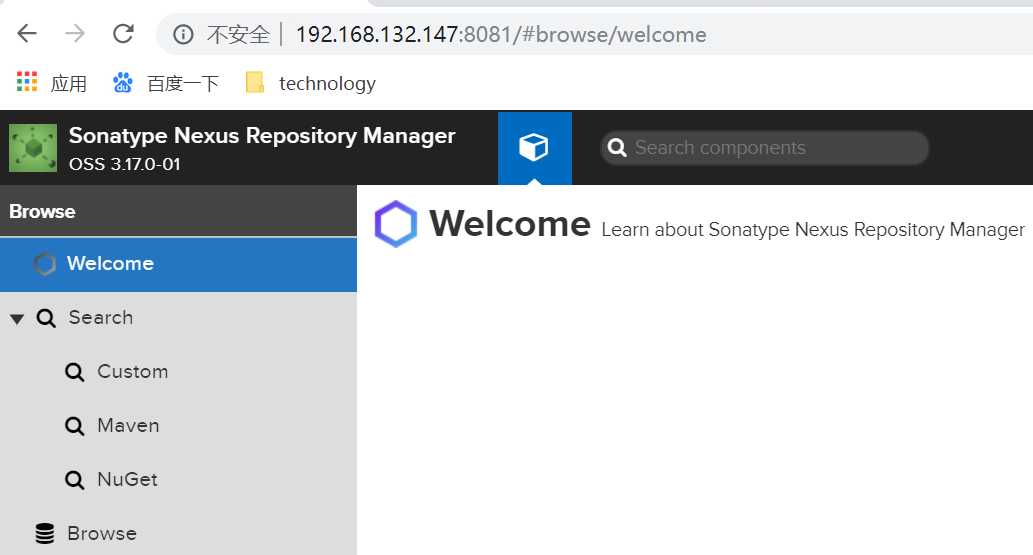Viewport: 1033px width, 555px height.
Task: Open the Search tree item
Action: tap(101, 317)
